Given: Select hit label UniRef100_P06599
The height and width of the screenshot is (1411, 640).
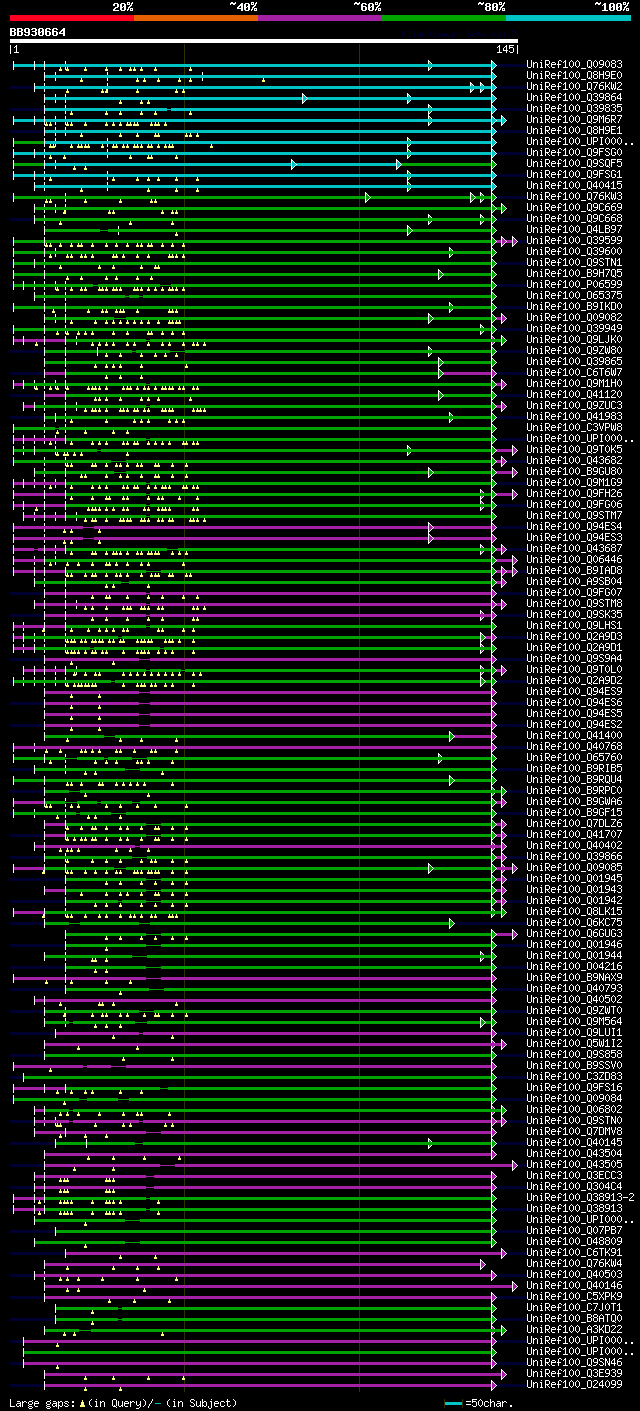Looking at the screenshot, I should pos(574,284).
